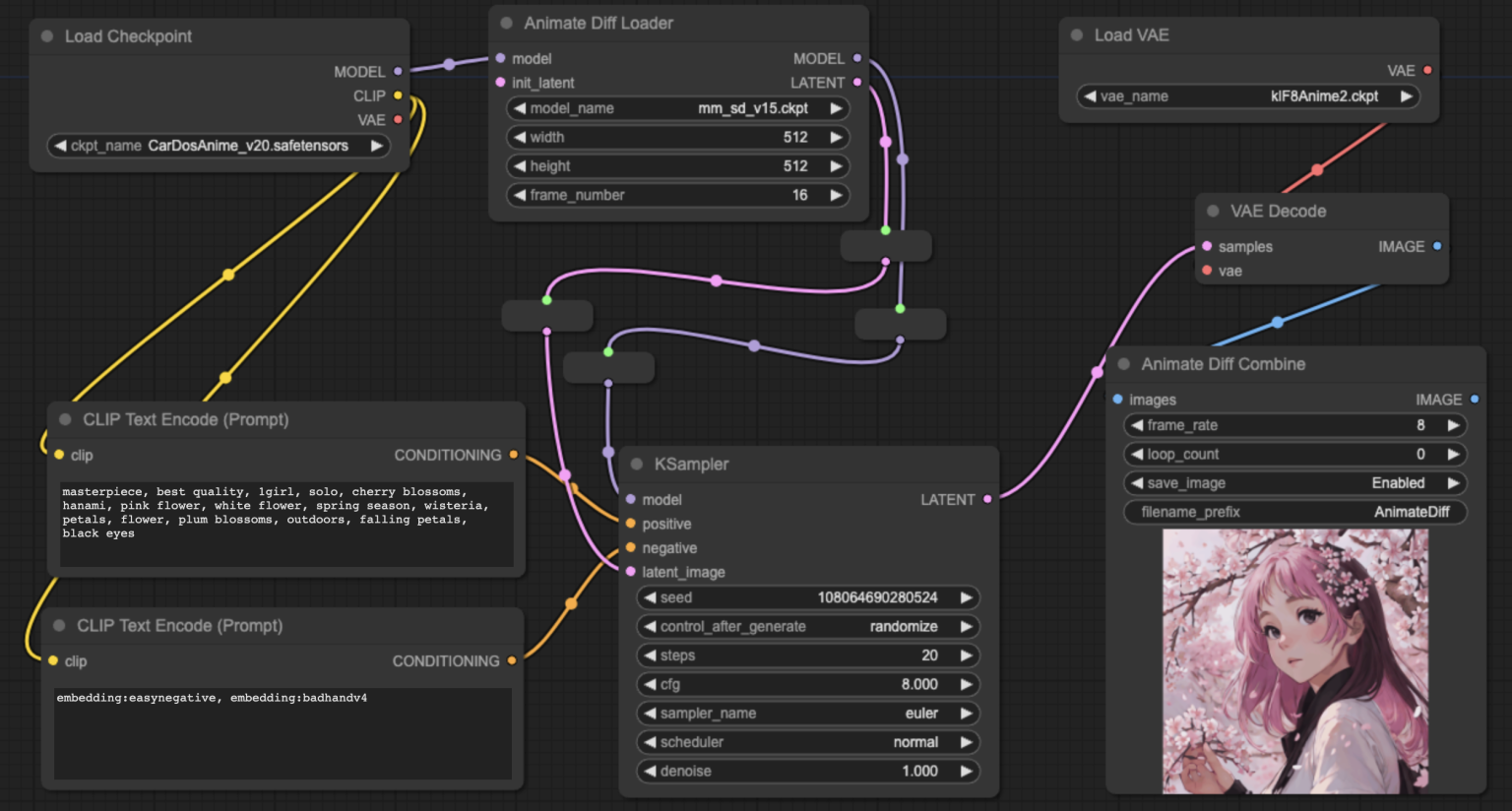Click the left arrow to decrease steps
Viewport: 1512px width, 811px height.
tap(650, 655)
